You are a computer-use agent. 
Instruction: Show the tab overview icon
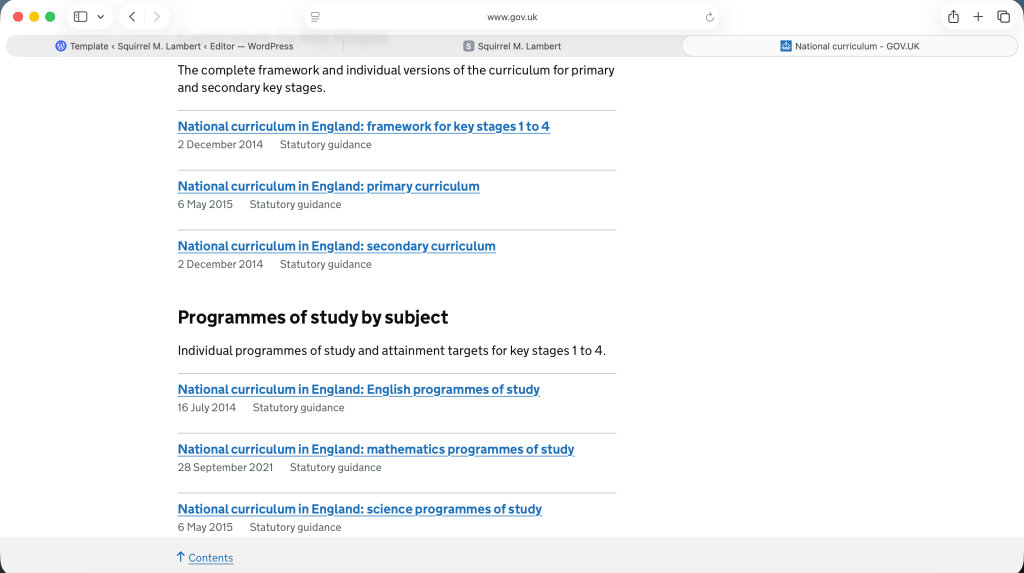(x=1003, y=17)
